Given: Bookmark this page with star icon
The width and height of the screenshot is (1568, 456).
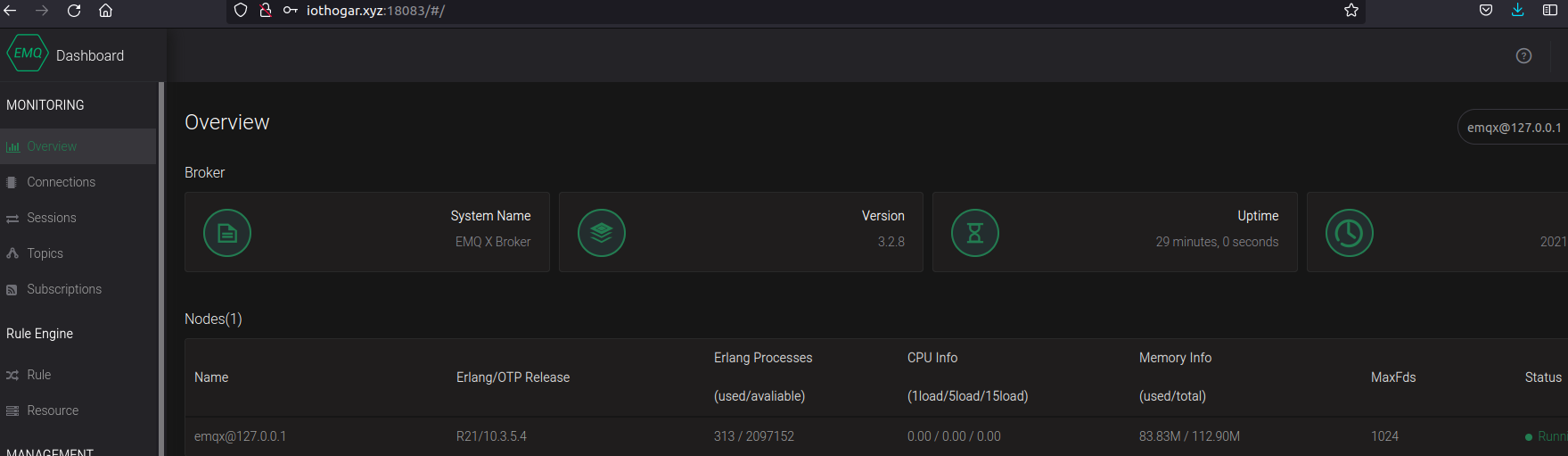Looking at the screenshot, I should pos(1351,11).
